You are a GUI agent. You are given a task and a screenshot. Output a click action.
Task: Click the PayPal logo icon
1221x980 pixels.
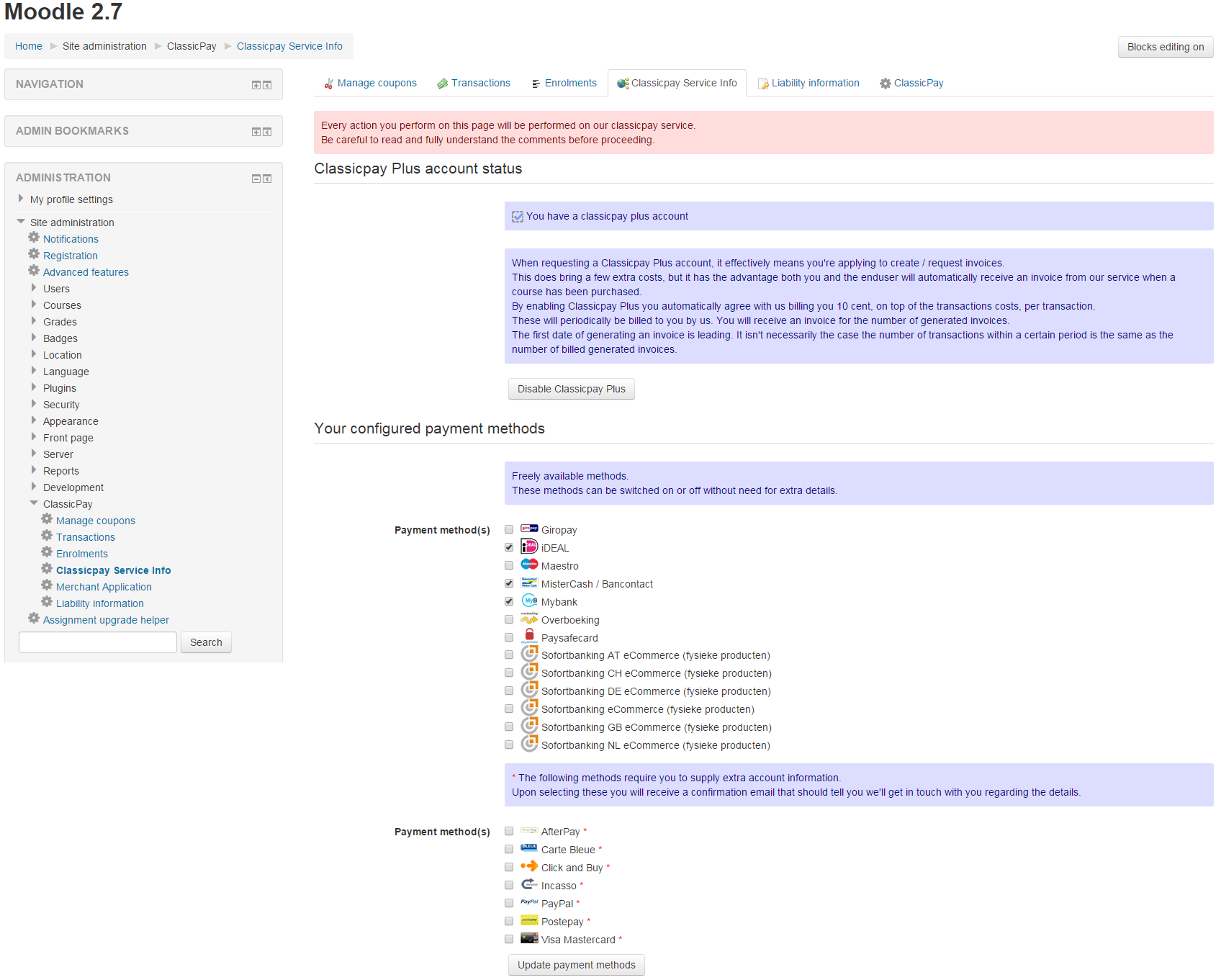point(529,902)
